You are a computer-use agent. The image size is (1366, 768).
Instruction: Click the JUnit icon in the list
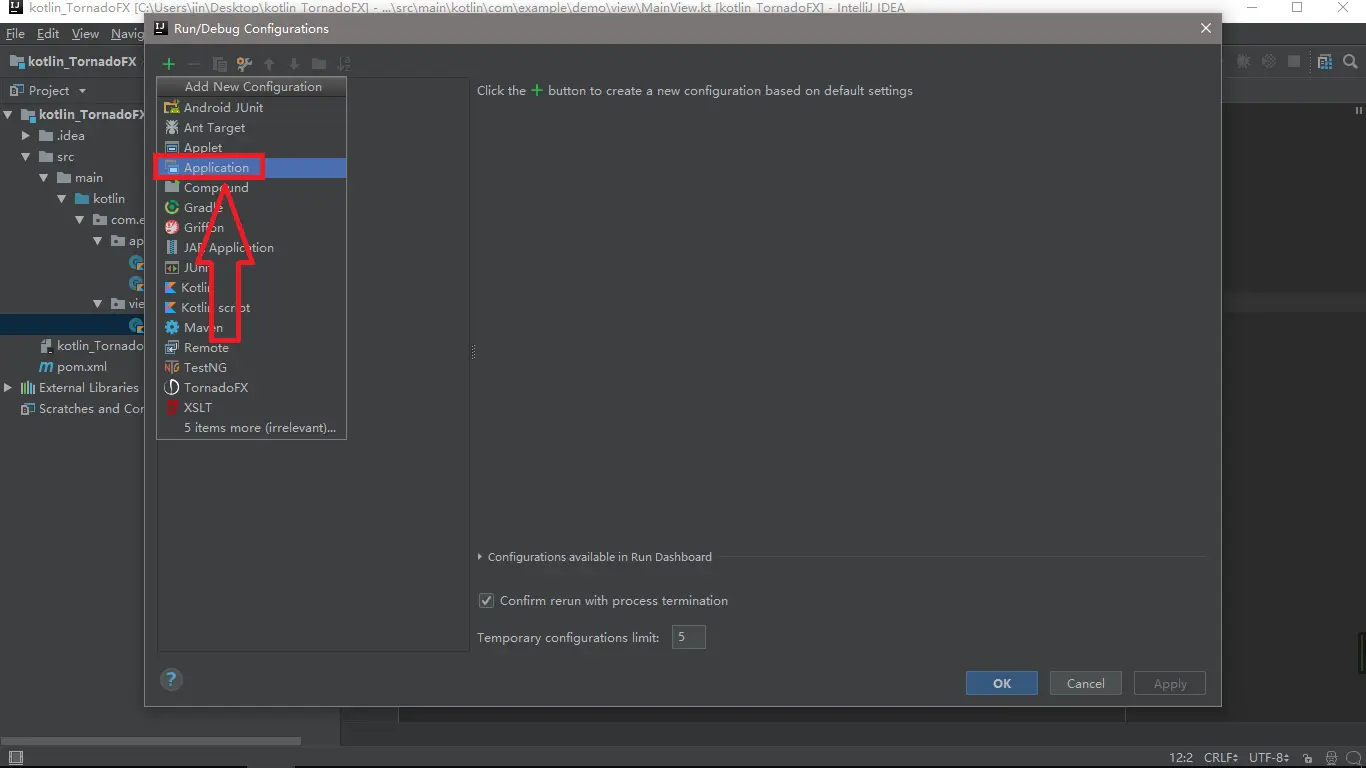[x=172, y=267]
